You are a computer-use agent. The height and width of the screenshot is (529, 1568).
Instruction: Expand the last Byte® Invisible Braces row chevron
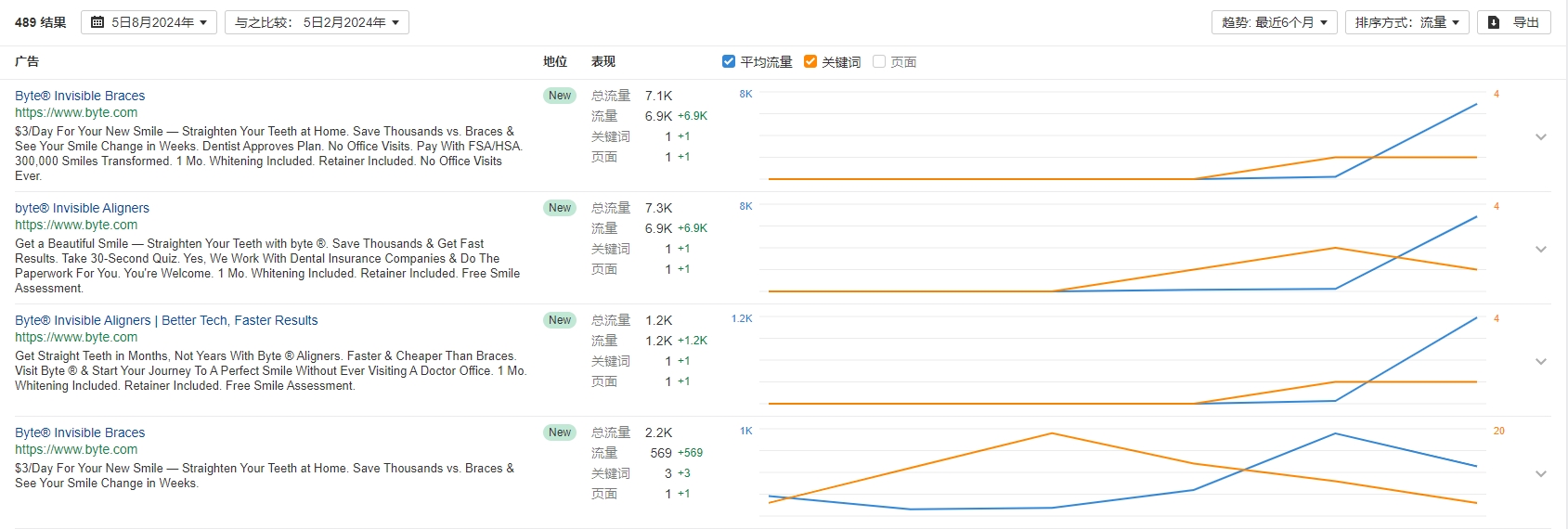(1541, 473)
